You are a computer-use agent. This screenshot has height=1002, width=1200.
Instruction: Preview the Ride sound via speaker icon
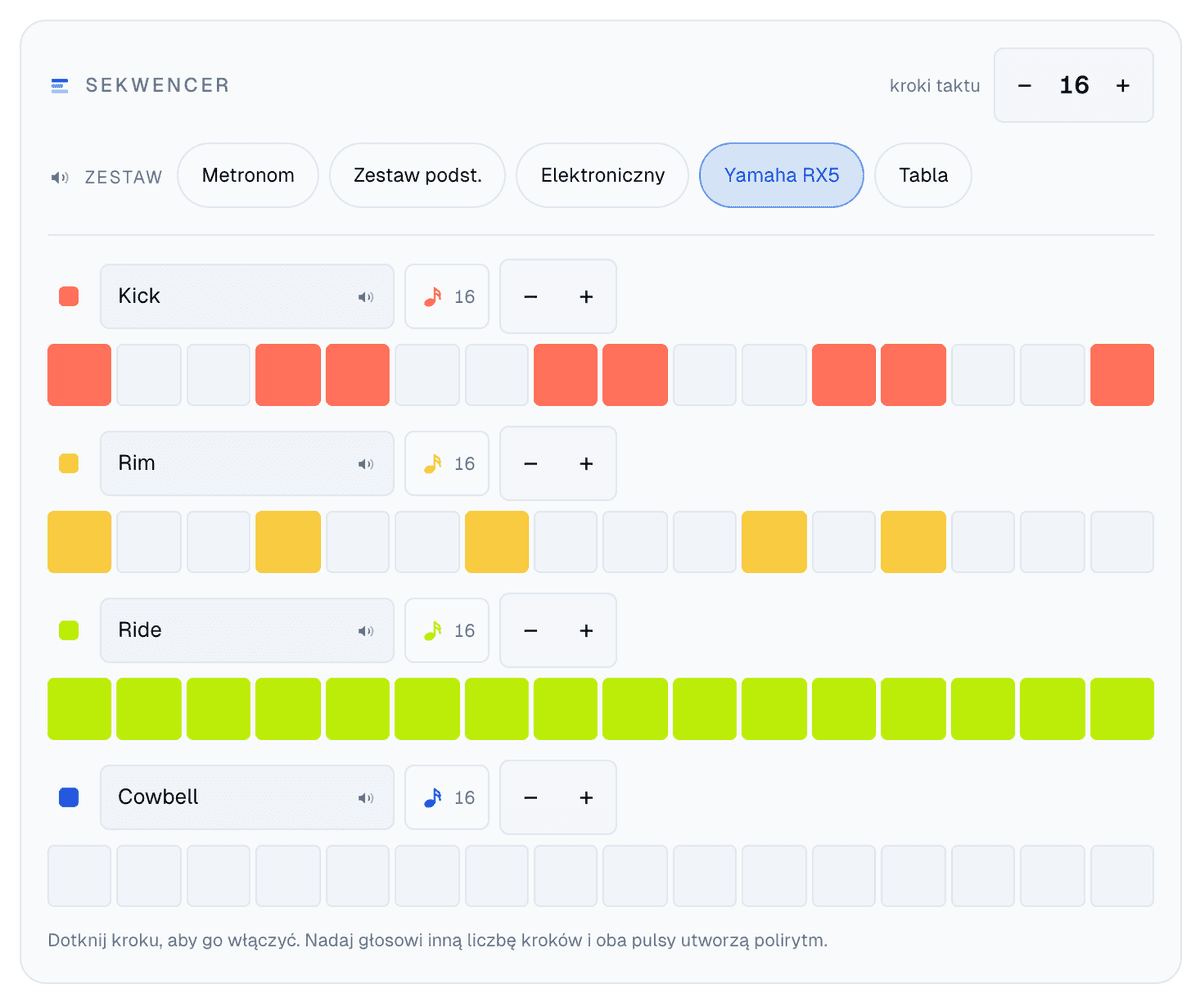[x=366, y=631]
